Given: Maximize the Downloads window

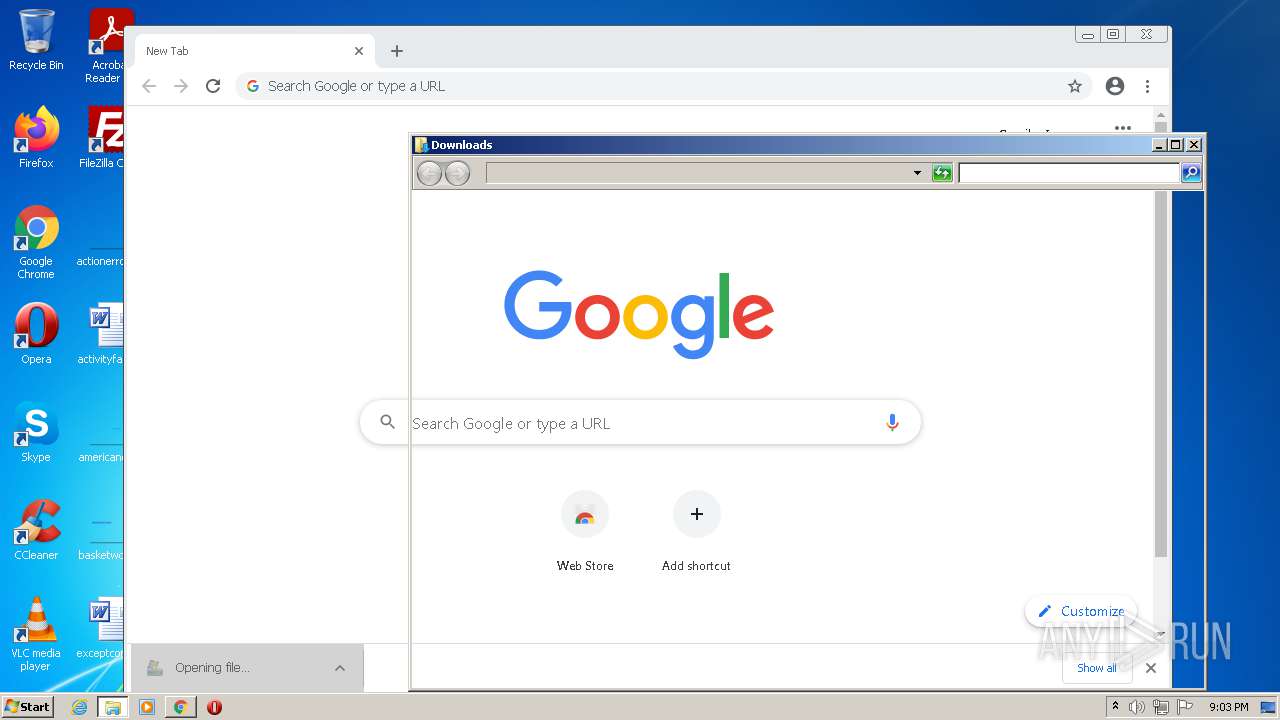Looking at the screenshot, I should pyautogui.click(x=1176, y=145).
